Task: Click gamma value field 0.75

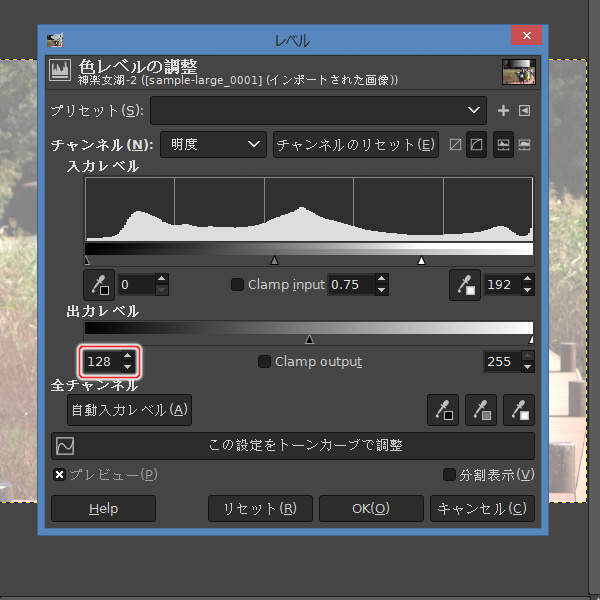Action: tap(351, 285)
